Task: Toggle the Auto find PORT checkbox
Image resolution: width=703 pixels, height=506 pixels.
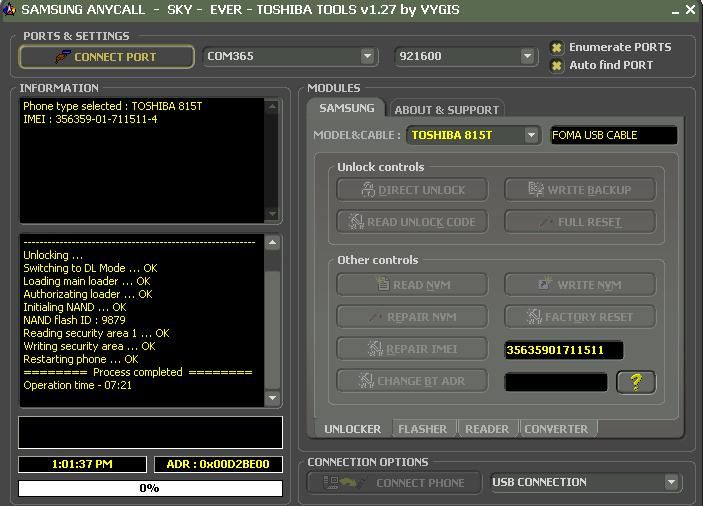Action: [x=557, y=65]
